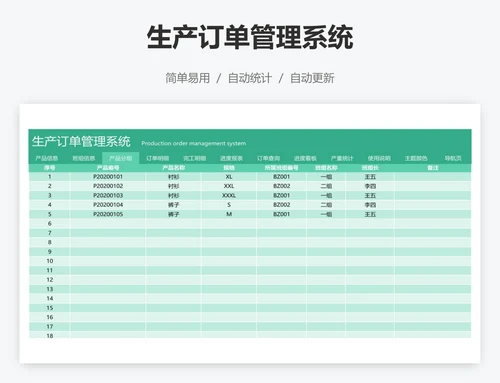Click the 班组名称 column header
This screenshot has width=500, height=383.
pos(326,168)
